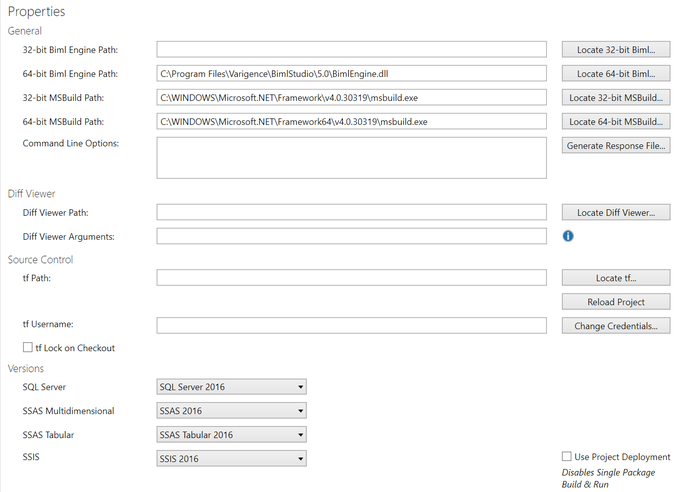Viewport: 678px width, 492px height.
Task: Click the Locate tf button
Action: pos(616,278)
